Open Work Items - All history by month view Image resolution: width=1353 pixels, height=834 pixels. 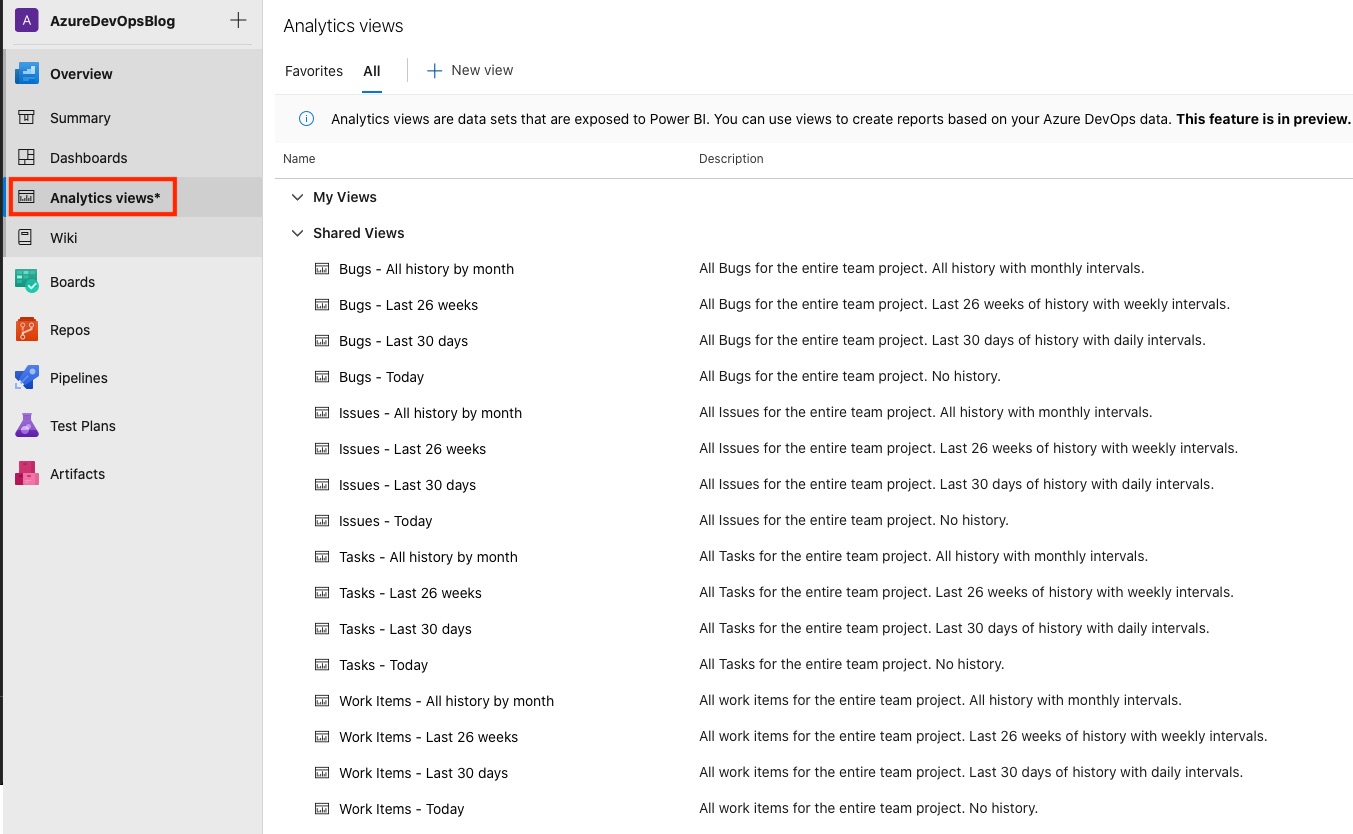click(x=446, y=701)
